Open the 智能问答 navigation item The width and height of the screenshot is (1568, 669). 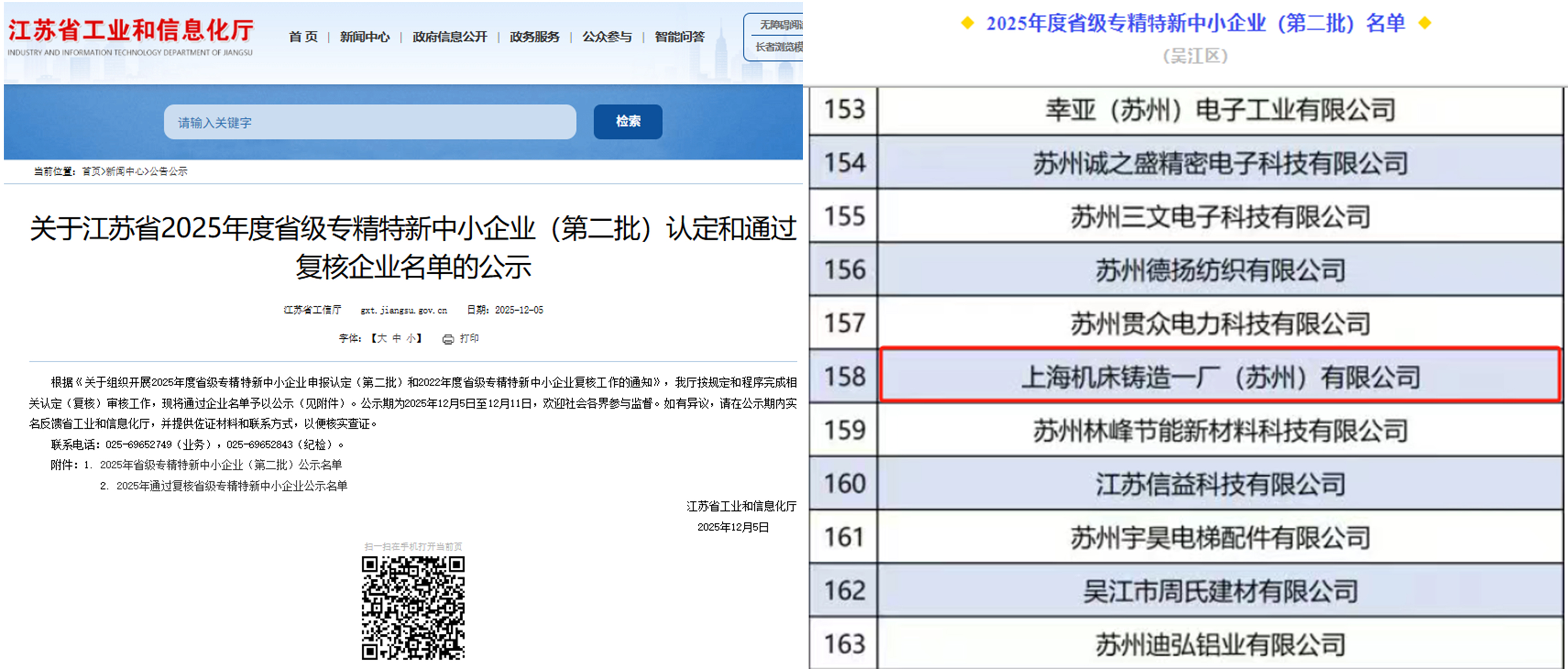tap(679, 37)
